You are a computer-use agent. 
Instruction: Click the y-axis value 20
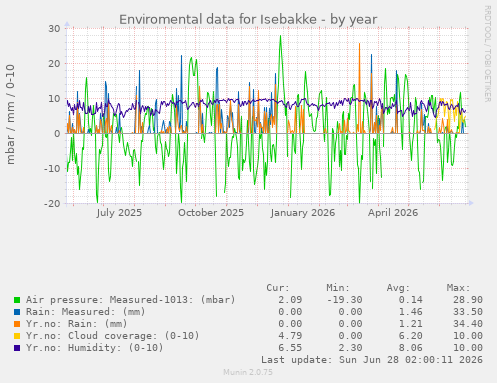tap(54, 64)
